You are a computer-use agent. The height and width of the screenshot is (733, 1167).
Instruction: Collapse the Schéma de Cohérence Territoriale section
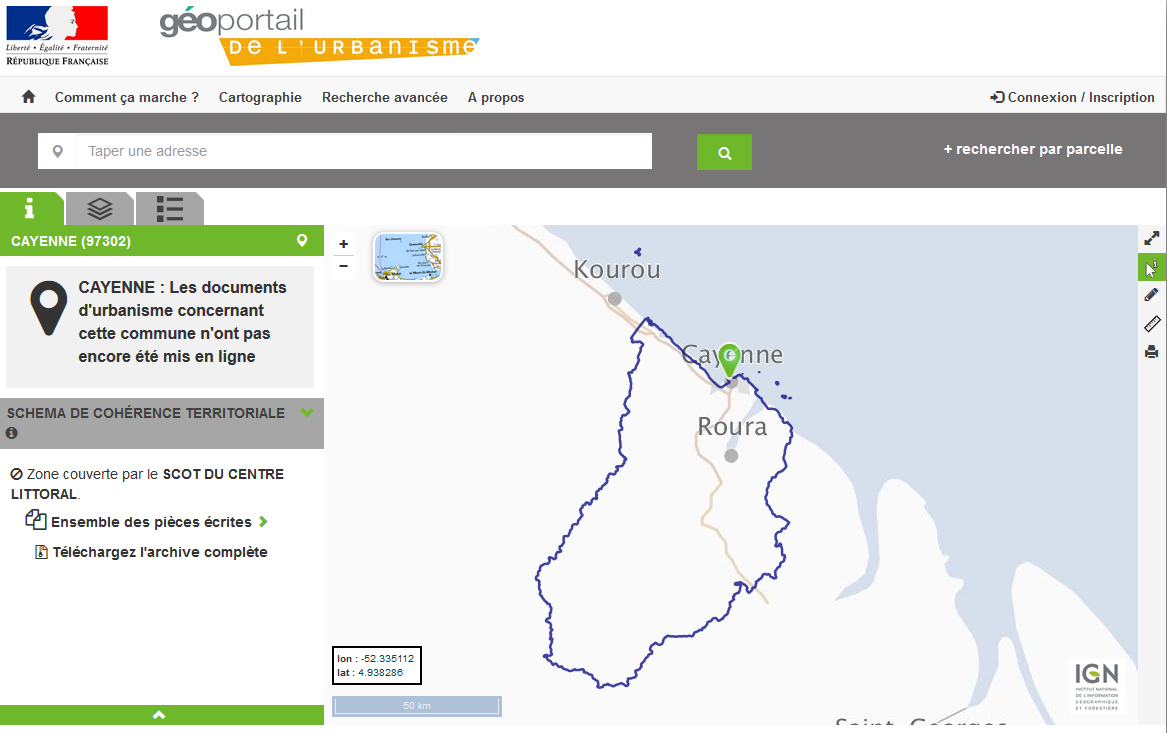tap(307, 412)
